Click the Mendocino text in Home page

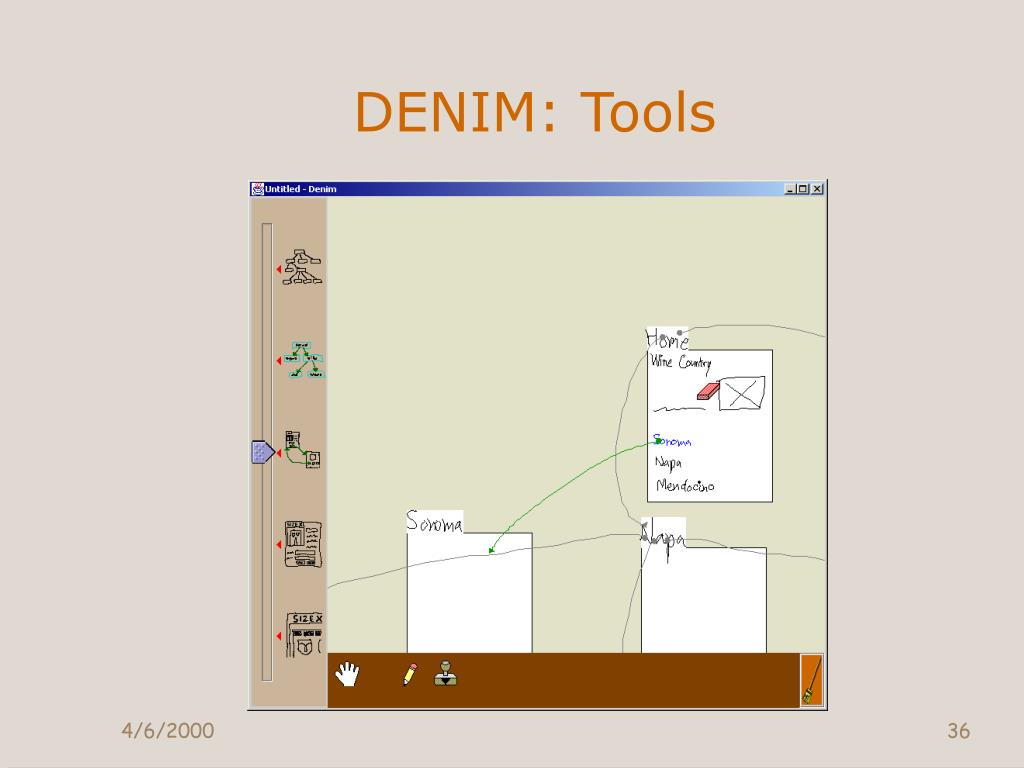click(x=685, y=486)
